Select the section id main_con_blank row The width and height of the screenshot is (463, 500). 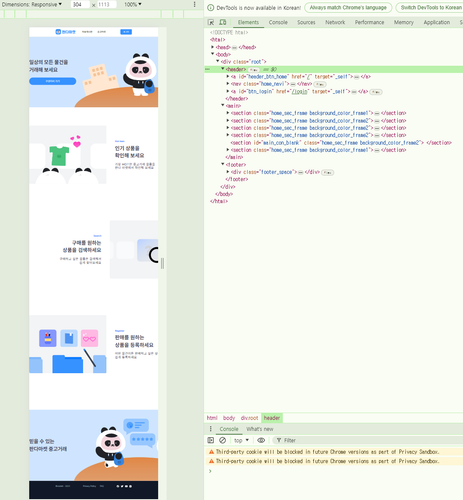[333, 143]
